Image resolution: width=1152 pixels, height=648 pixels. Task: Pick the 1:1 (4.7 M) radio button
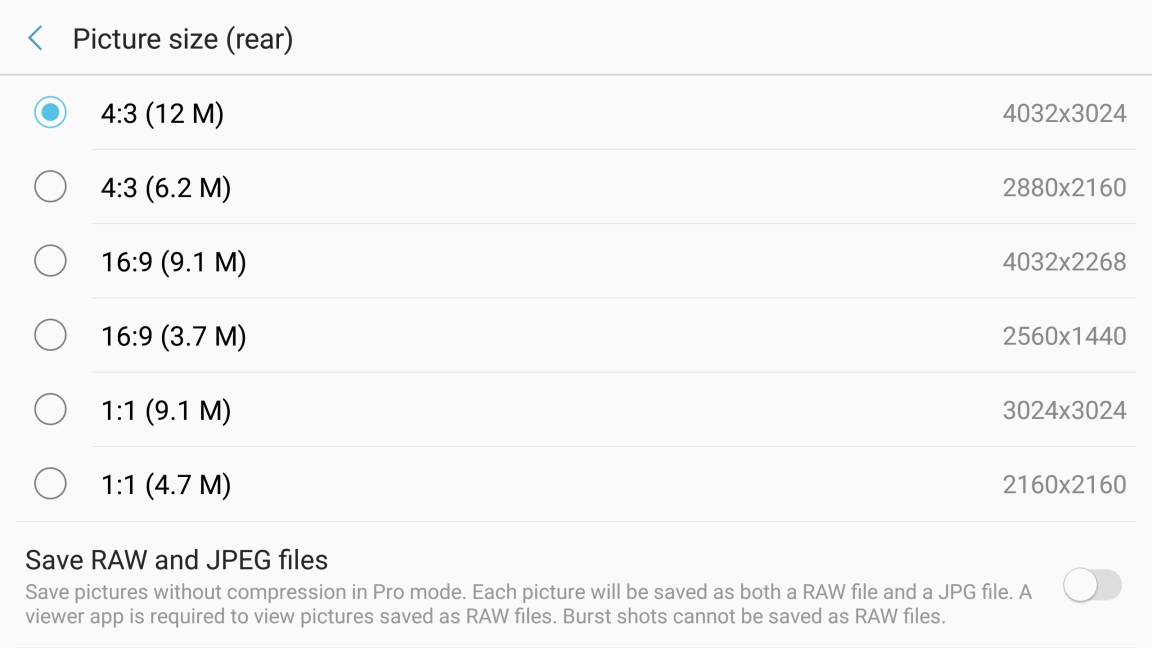click(50, 484)
